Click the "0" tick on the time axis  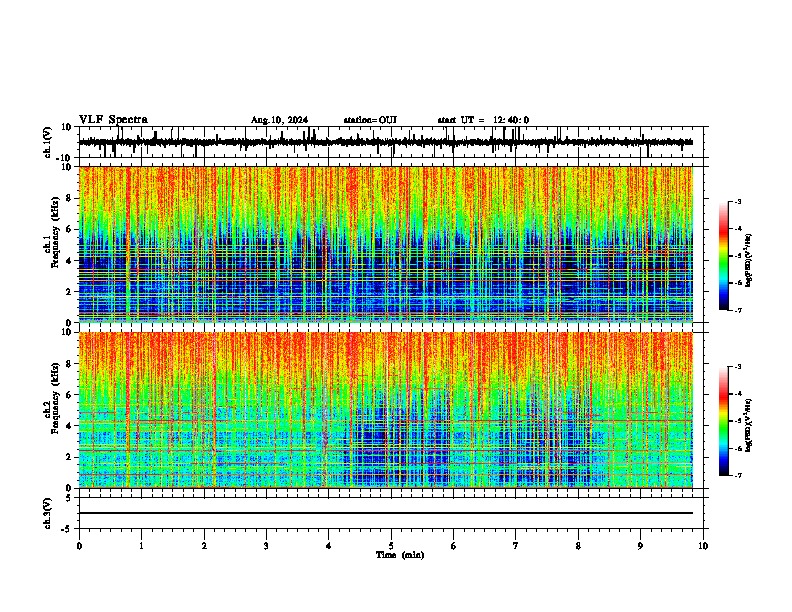coord(79,546)
